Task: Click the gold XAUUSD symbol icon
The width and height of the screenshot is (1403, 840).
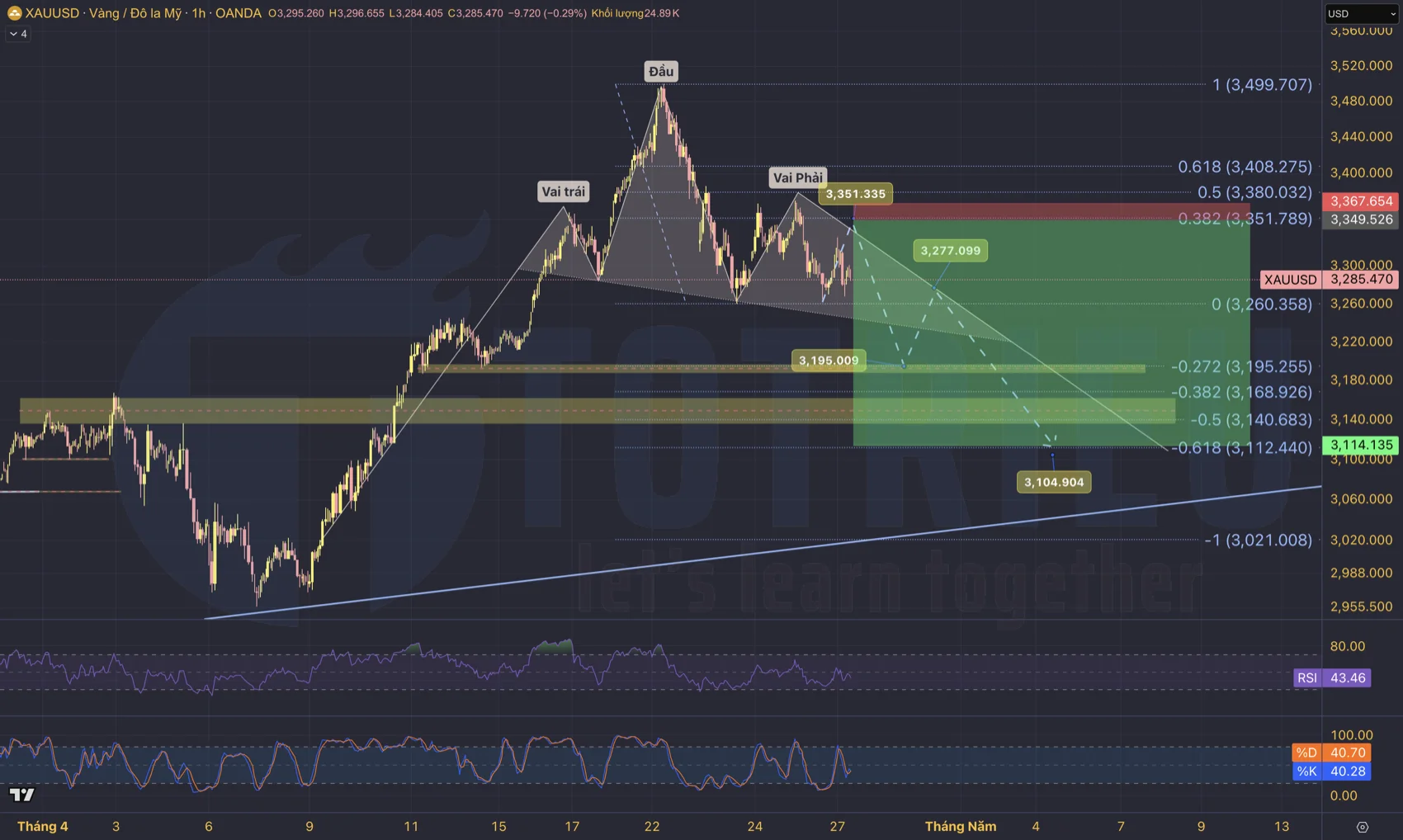Action: (14, 13)
